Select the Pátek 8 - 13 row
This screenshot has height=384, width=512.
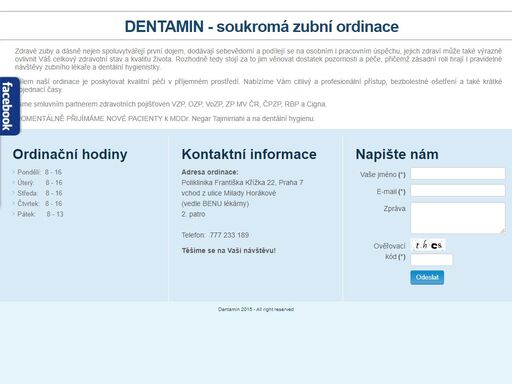[x=38, y=214]
